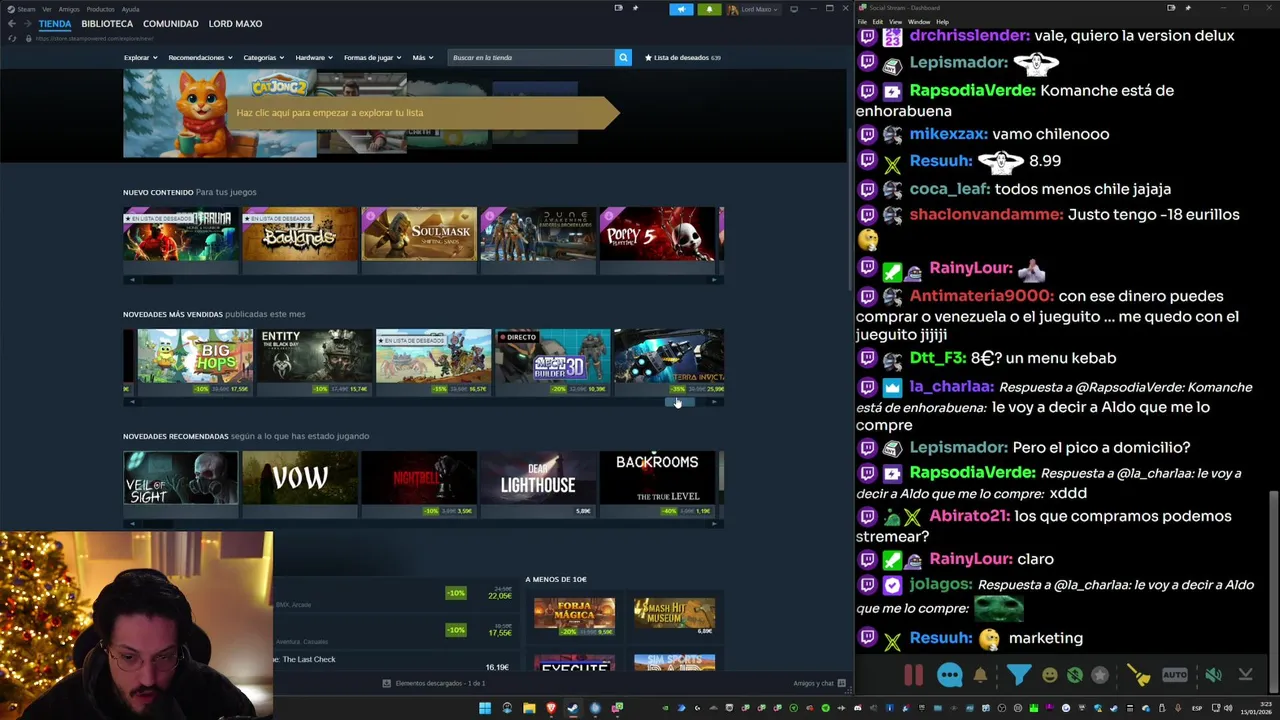Image resolution: width=1280 pixels, height=720 pixels.
Task: Open Brave browser from the taskbar
Action: (x=551, y=708)
